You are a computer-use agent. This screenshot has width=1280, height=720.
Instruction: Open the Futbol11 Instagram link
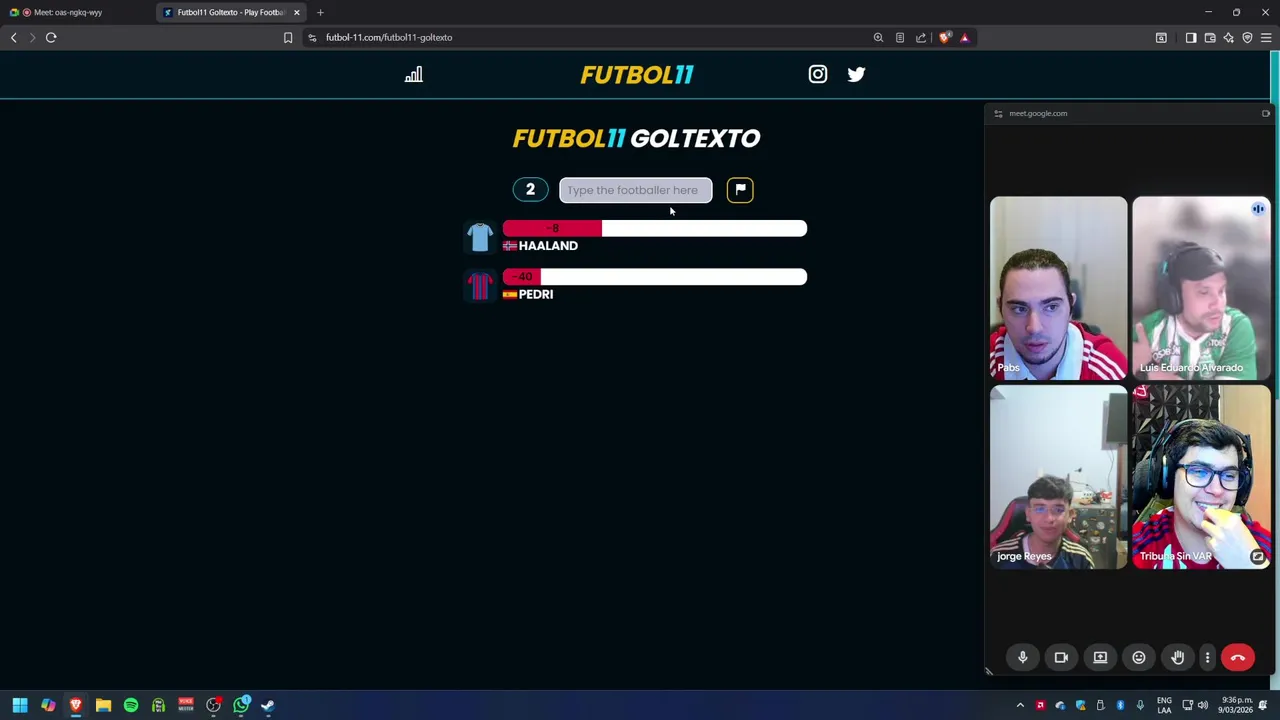coord(818,74)
